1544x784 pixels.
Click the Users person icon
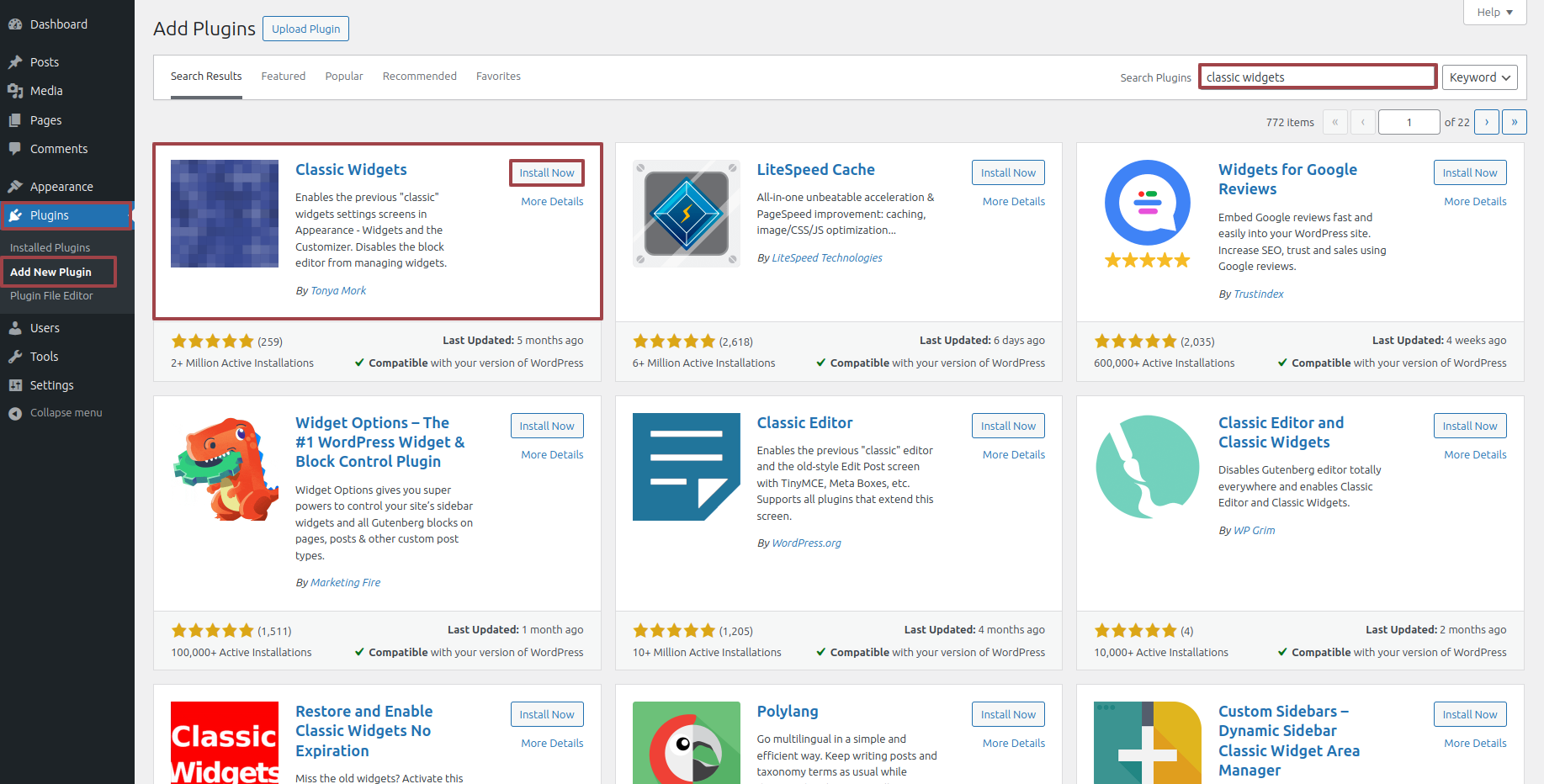[x=15, y=328]
